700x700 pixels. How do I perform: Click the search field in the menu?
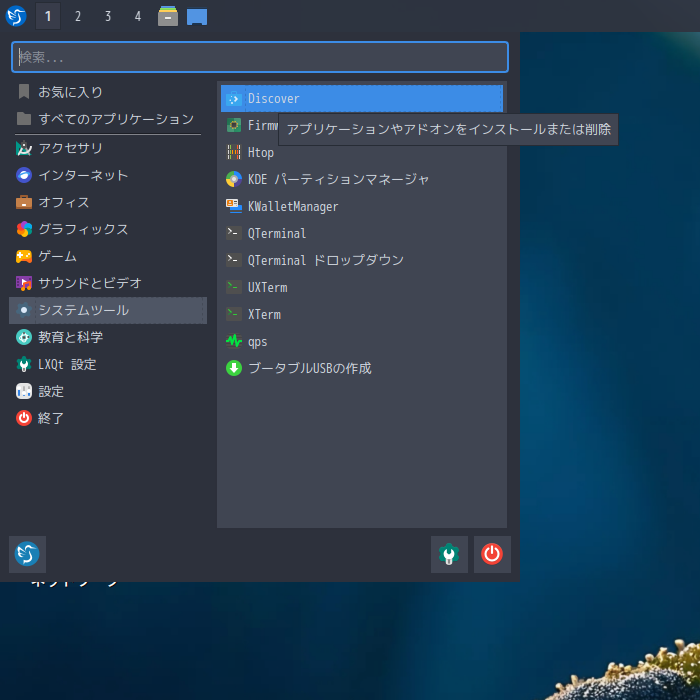(x=260, y=57)
